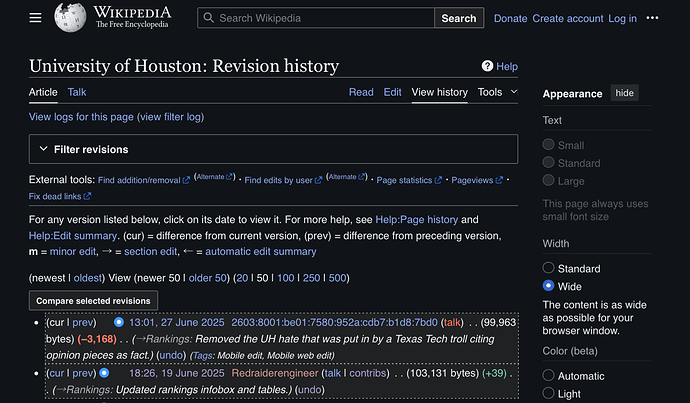Show the older 50 revisions
Image resolution: width=690 pixels, height=403 pixels.
click(x=207, y=278)
